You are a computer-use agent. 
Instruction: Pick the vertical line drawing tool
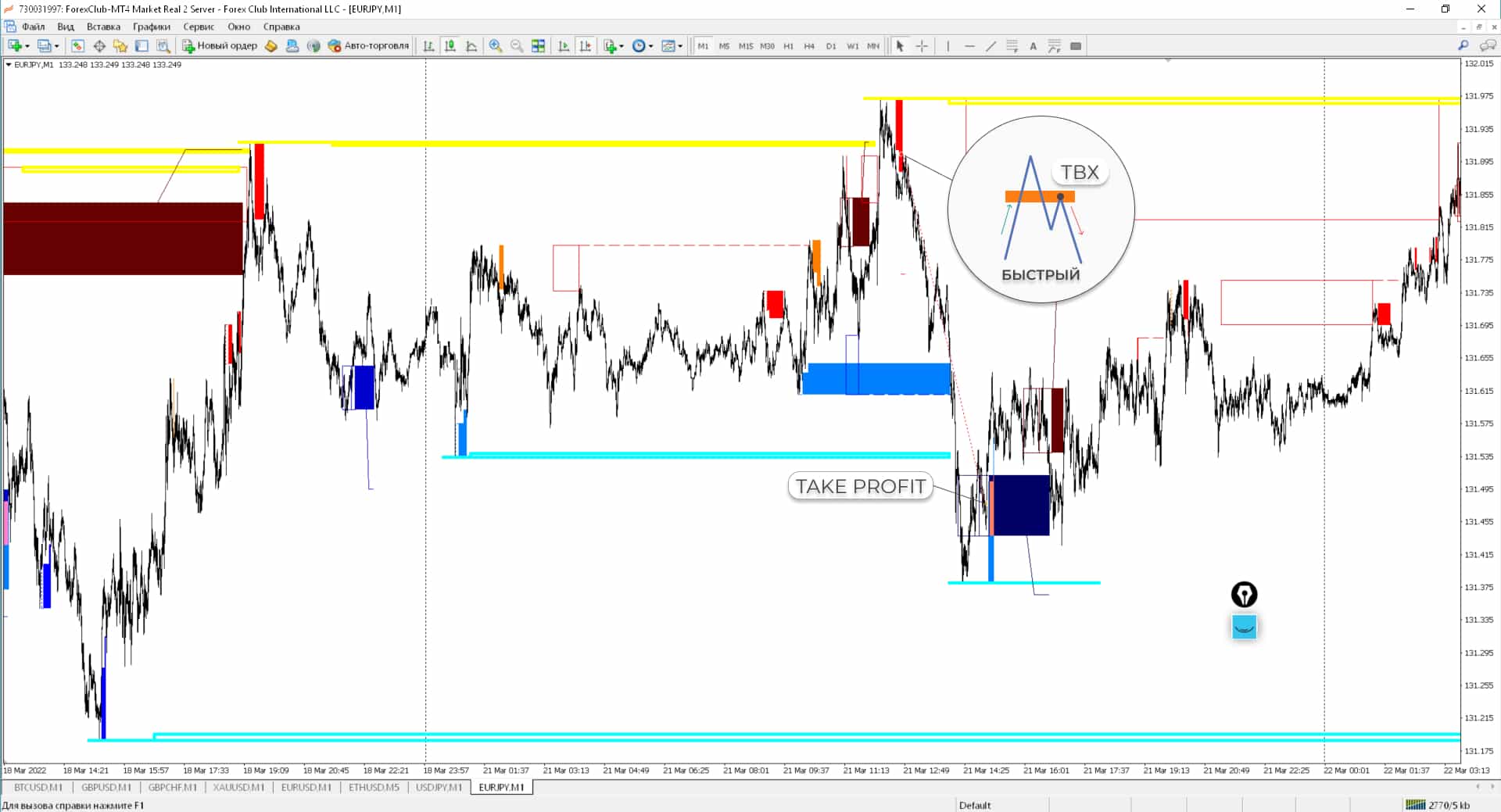[948, 46]
